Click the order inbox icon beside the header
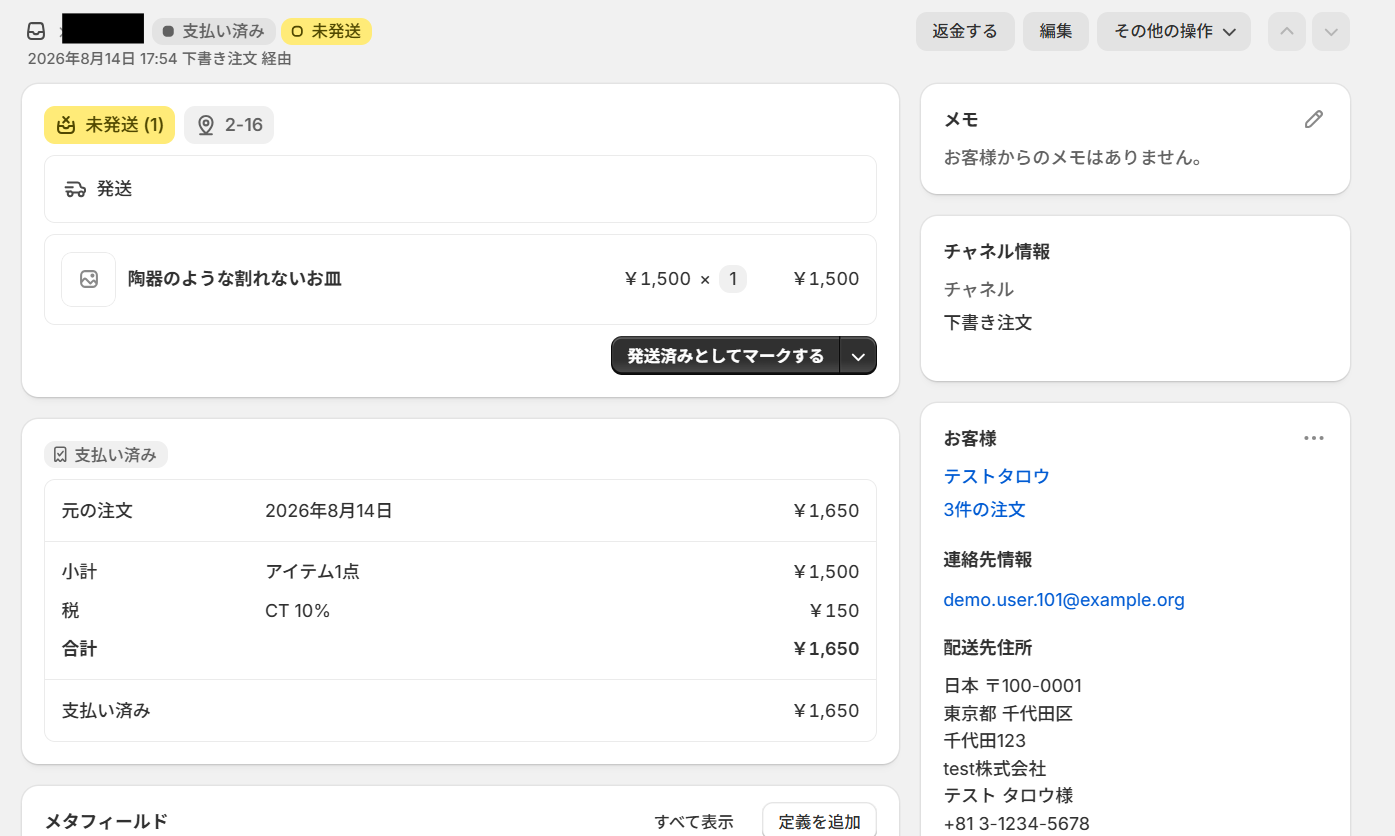 coord(36,31)
